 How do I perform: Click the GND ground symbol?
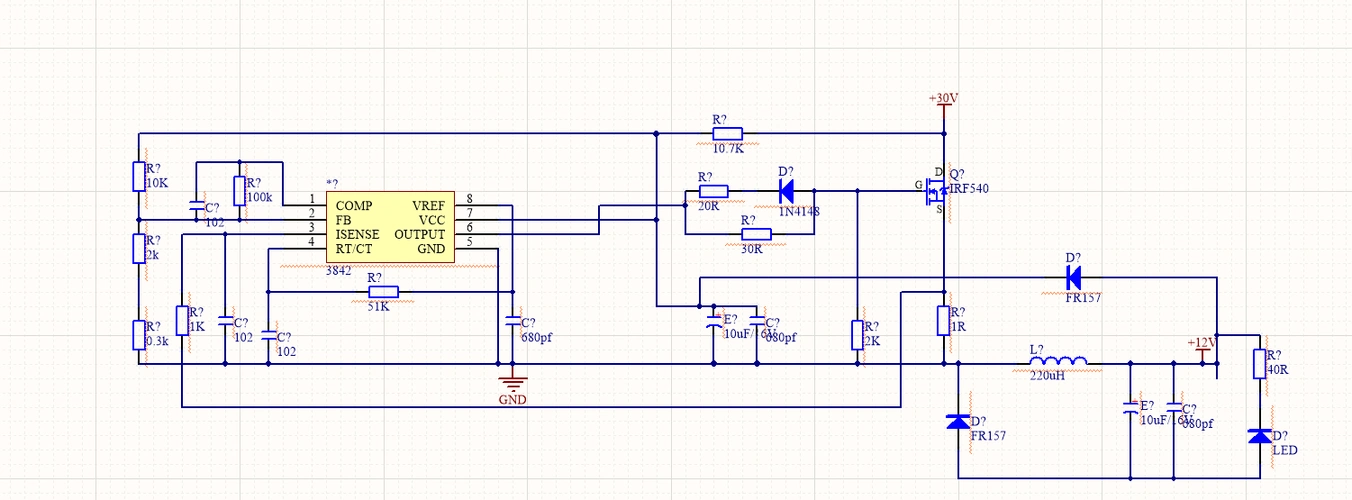pyautogui.click(x=513, y=383)
